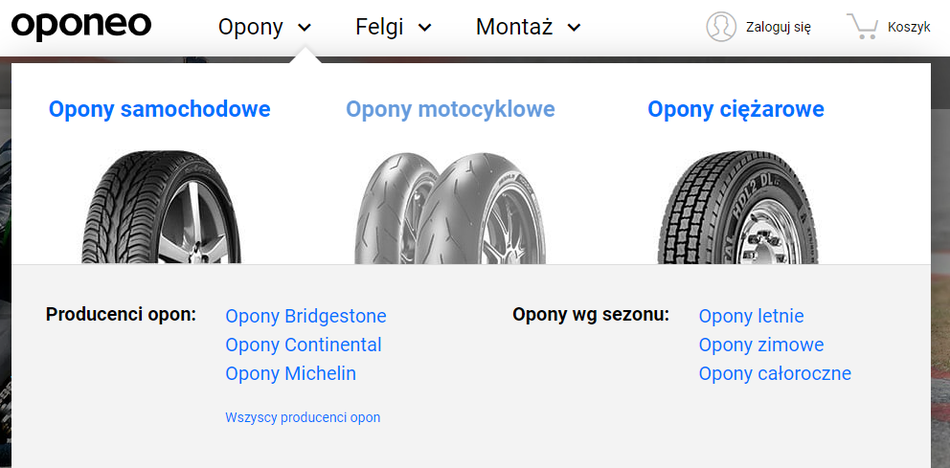Viewport: 950px width, 468px height.
Task: Click the user account icon
Action: click(x=720, y=27)
